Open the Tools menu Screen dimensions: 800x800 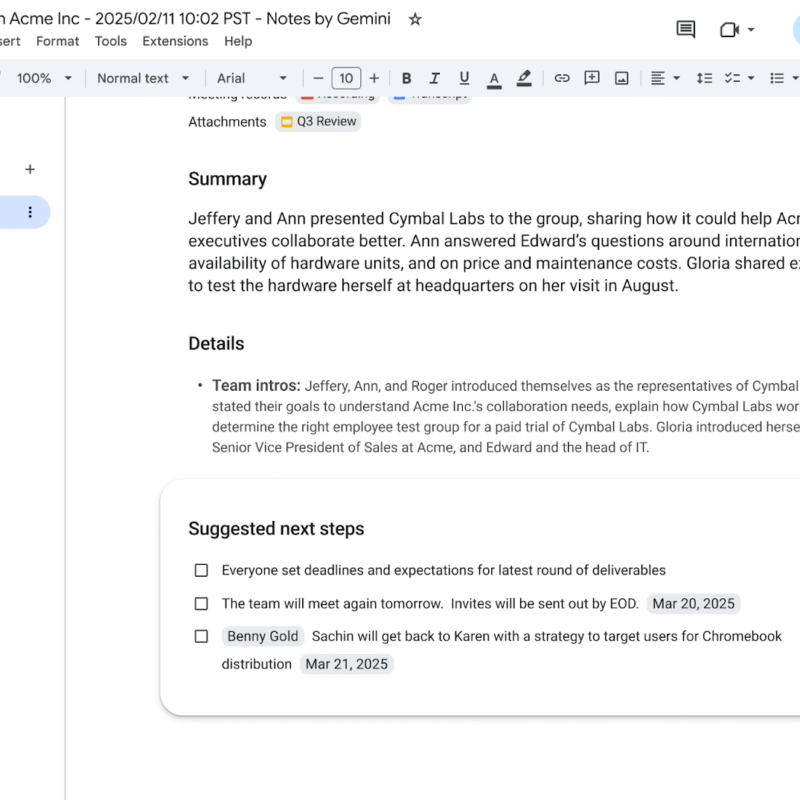pos(110,41)
